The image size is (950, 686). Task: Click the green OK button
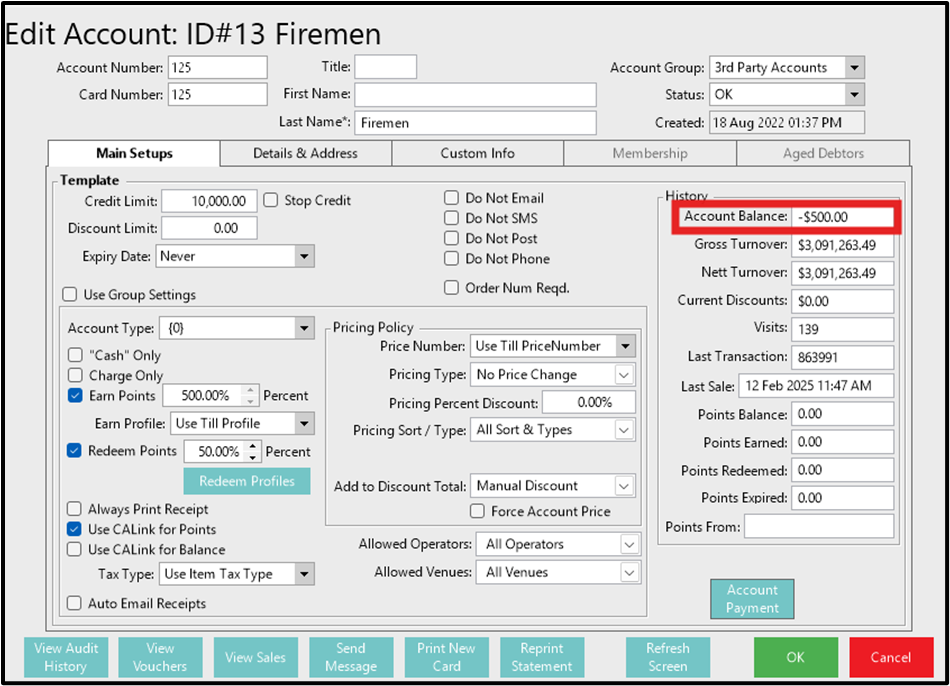pos(795,657)
